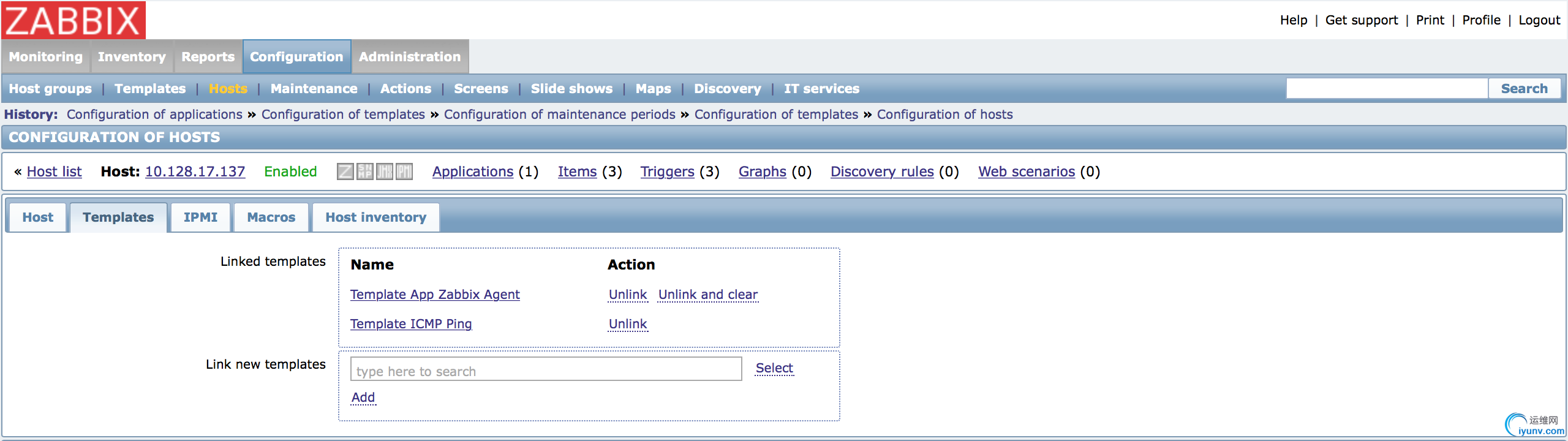Screen dimensions: 1568x441
Task: Click the IPMI availability icon
Action: tap(404, 171)
